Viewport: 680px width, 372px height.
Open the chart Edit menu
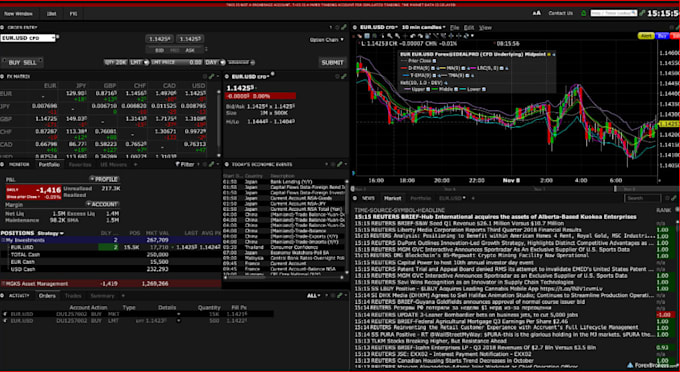point(469,27)
